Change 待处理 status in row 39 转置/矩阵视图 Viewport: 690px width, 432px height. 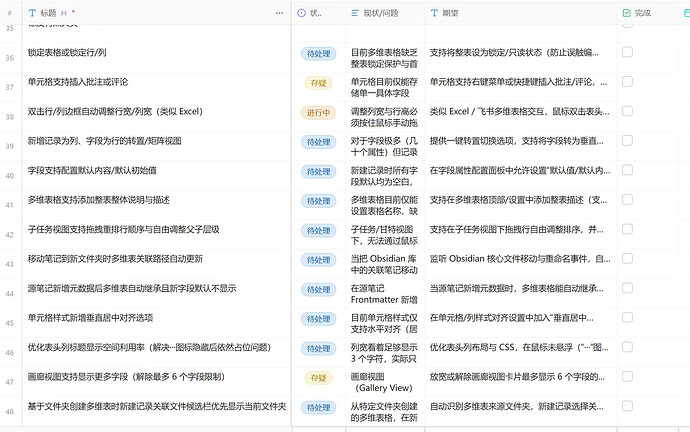pos(319,142)
